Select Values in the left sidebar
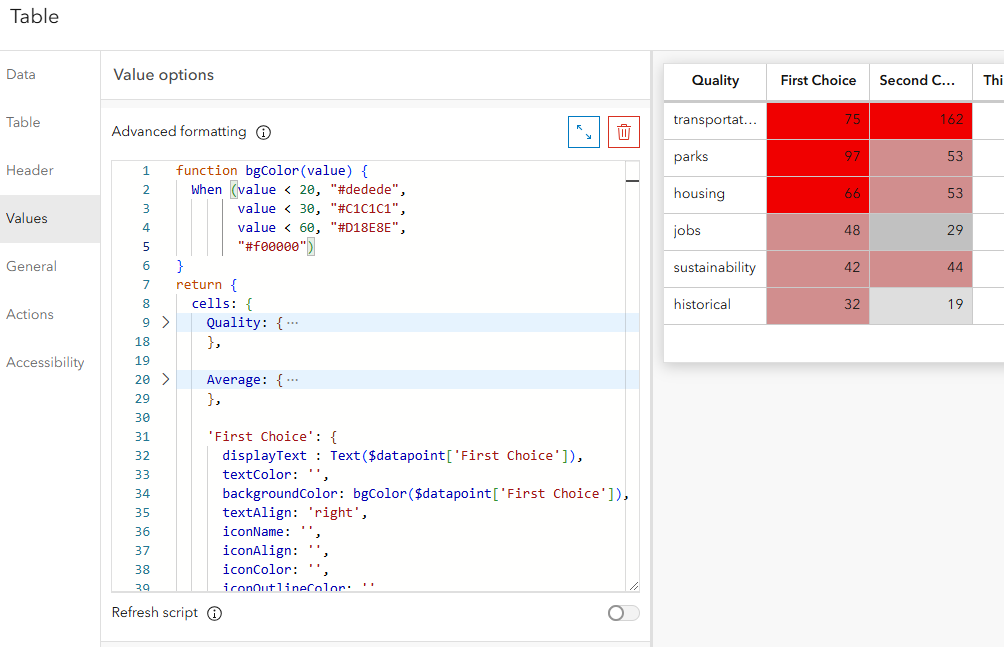Screen dimensions: 1004x647 (x=26, y=218)
